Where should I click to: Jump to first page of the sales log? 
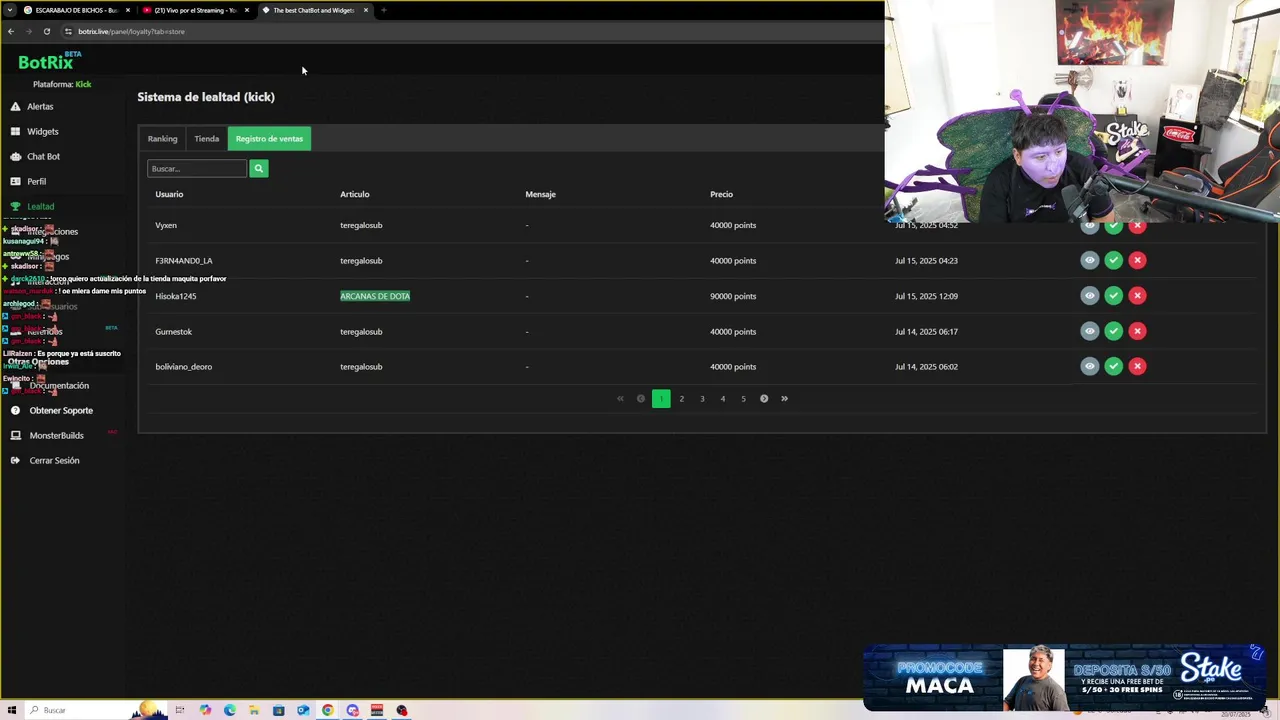(x=620, y=398)
